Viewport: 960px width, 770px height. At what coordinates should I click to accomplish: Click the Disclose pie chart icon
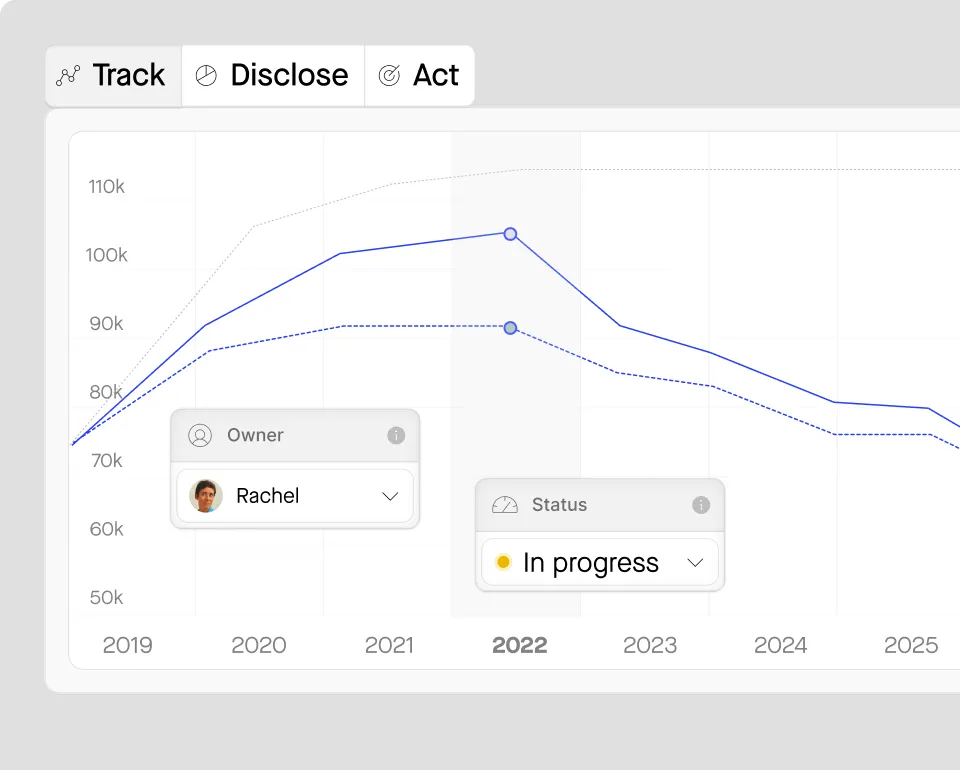pyautogui.click(x=206, y=76)
